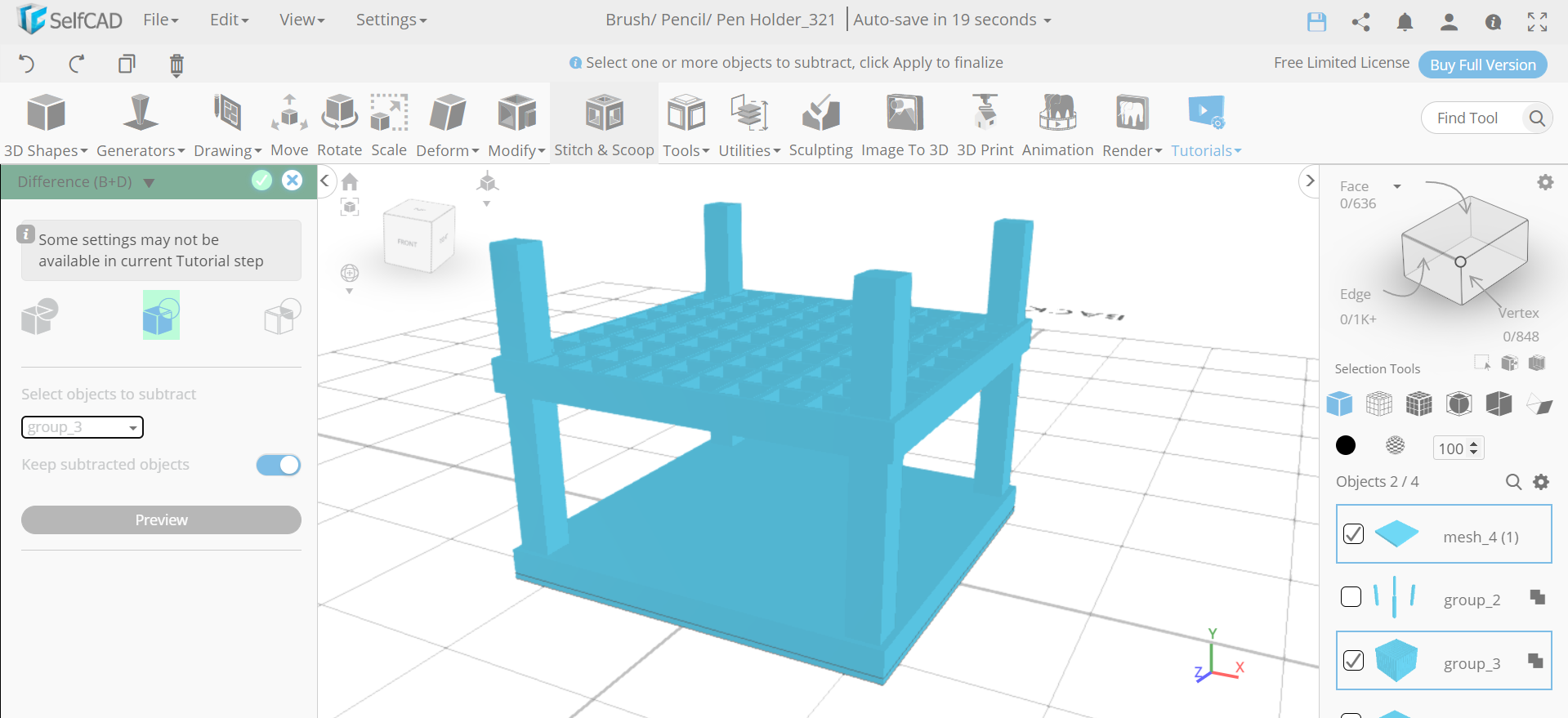Select the Difference boolean icon
Screen dimensions: 1568x718
[161, 314]
